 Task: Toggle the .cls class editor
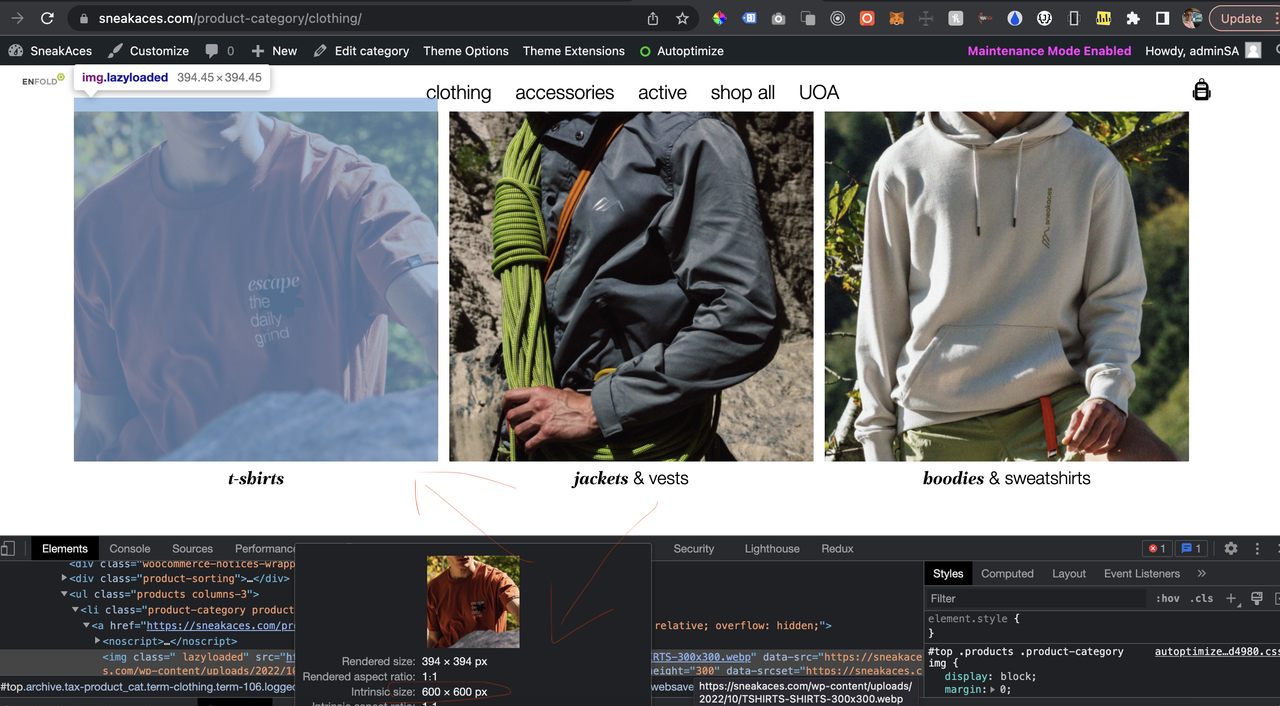[x=1202, y=598]
